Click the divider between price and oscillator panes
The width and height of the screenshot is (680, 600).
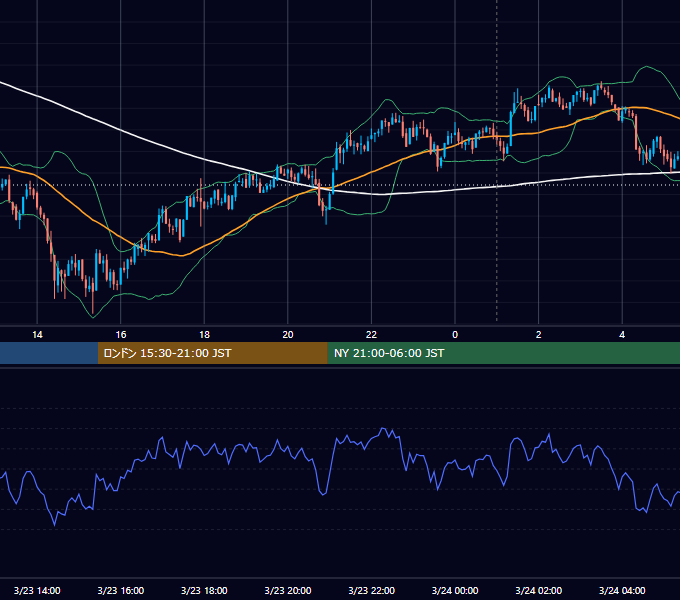point(340,367)
